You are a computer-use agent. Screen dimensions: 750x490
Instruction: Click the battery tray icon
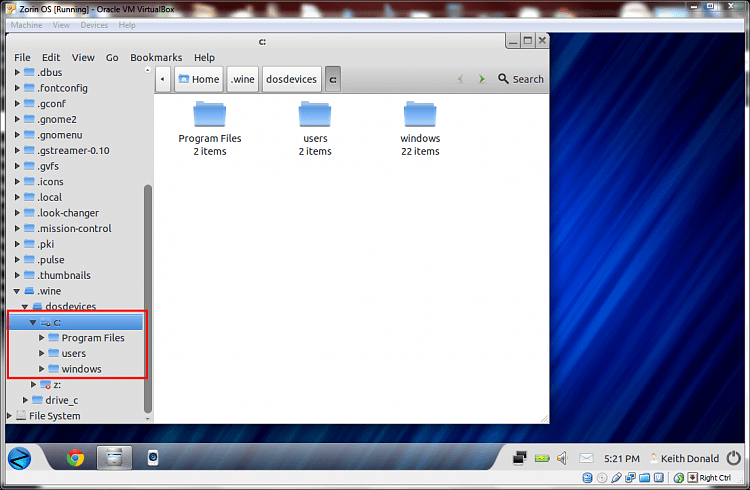click(x=542, y=458)
